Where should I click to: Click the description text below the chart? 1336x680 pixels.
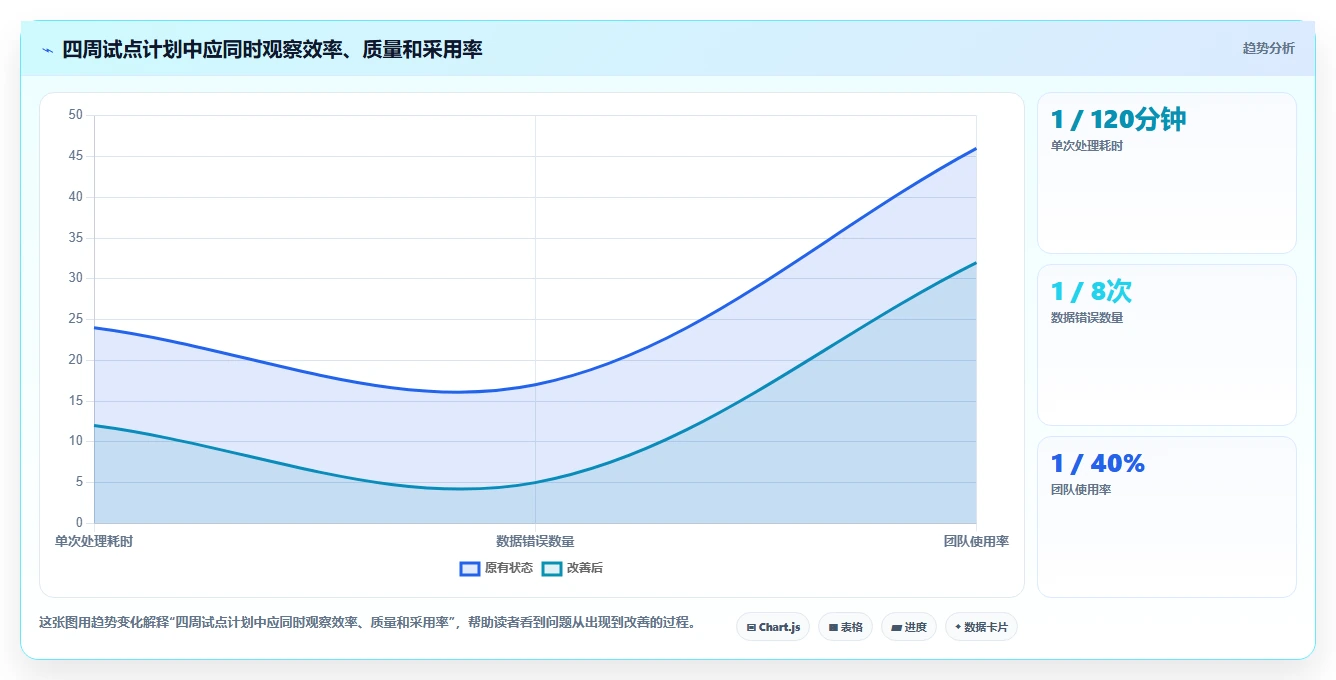coord(367,622)
